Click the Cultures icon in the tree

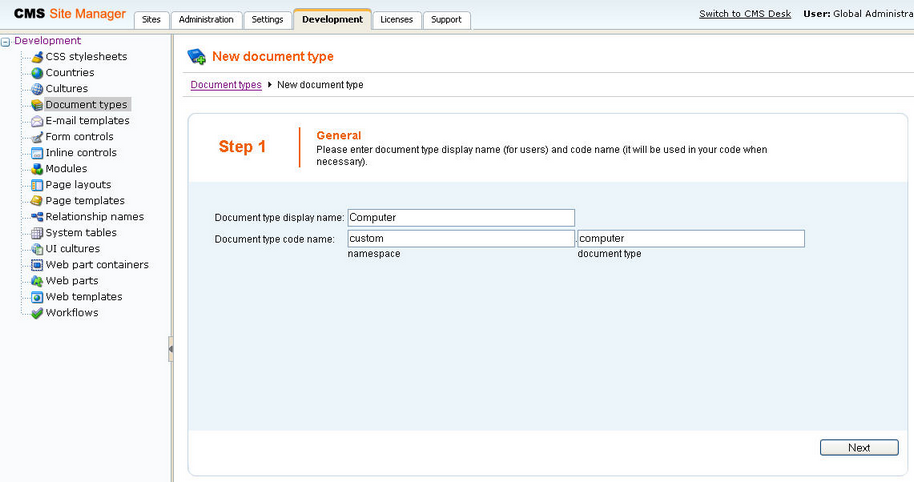point(37,89)
